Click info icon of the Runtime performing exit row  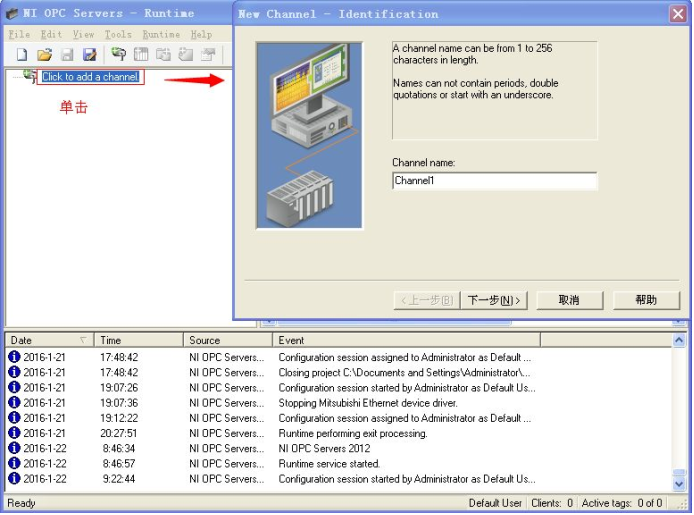click(14, 433)
